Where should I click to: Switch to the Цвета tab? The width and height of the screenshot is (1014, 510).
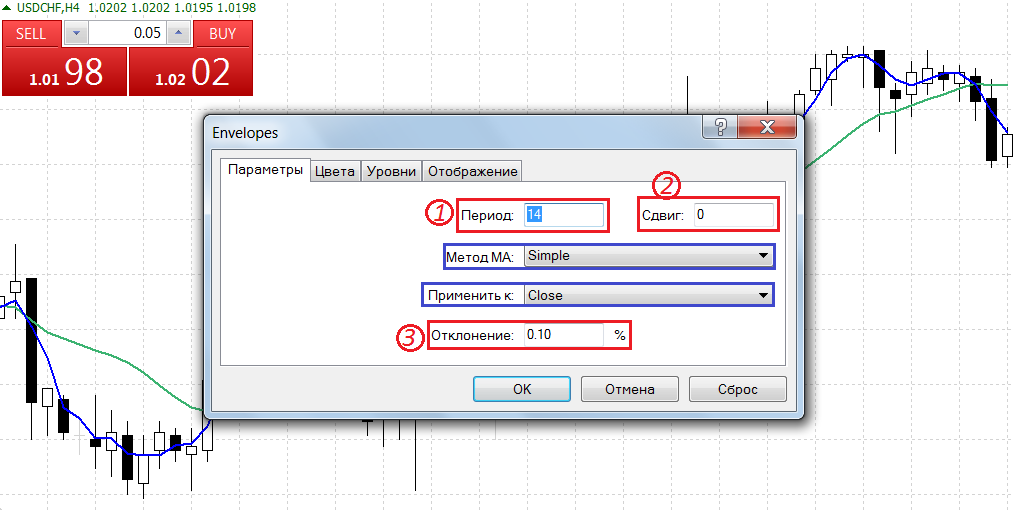coord(334,171)
